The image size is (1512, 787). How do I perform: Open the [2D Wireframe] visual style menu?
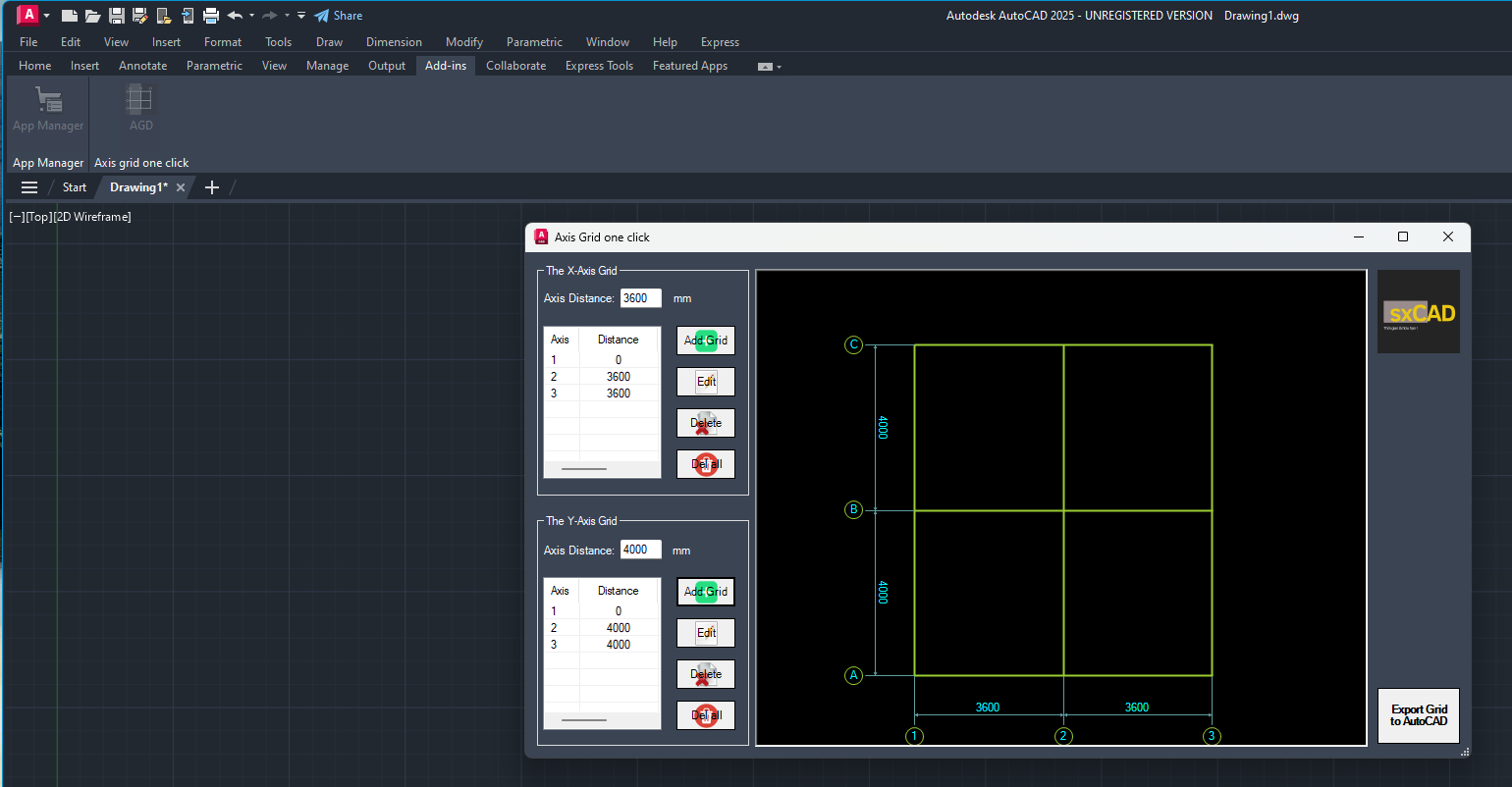pos(92,217)
